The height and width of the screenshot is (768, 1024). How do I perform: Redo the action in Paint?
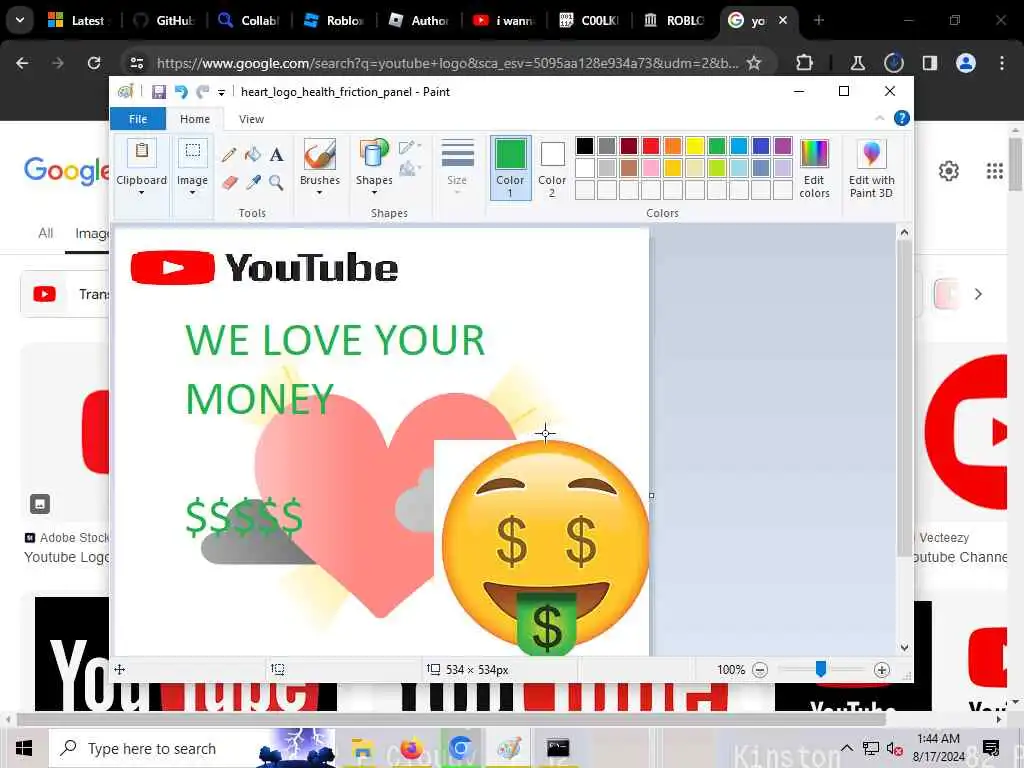coord(203,92)
